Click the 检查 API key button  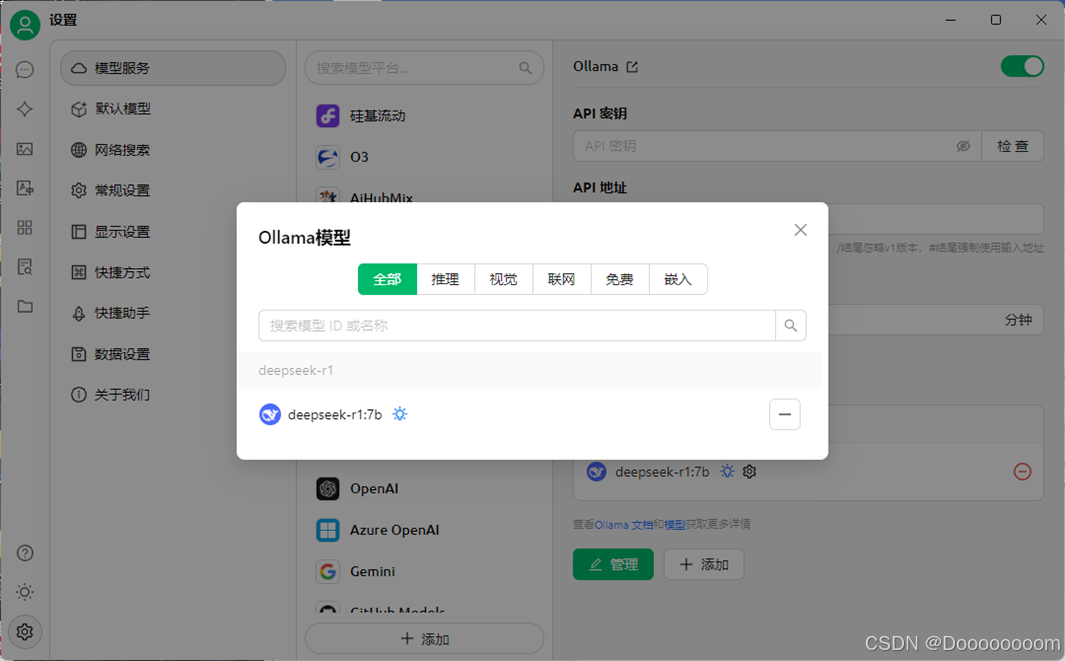1013,146
